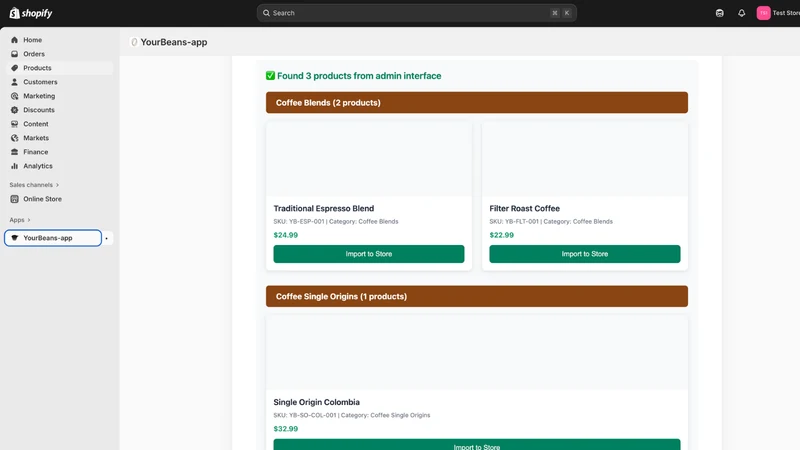The image size is (800, 450).
Task: Pin YourBeans-app using the dot icon
Action: pyautogui.click(x=107, y=238)
